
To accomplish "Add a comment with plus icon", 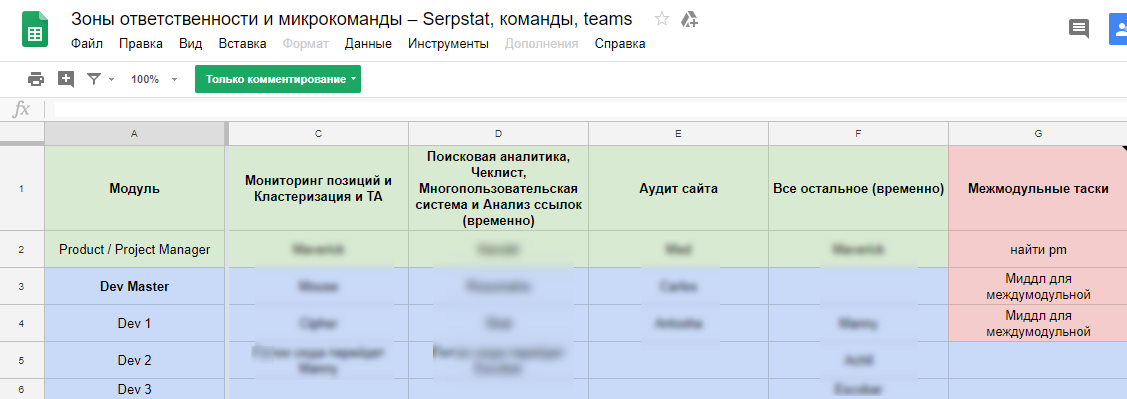I will pos(66,79).
